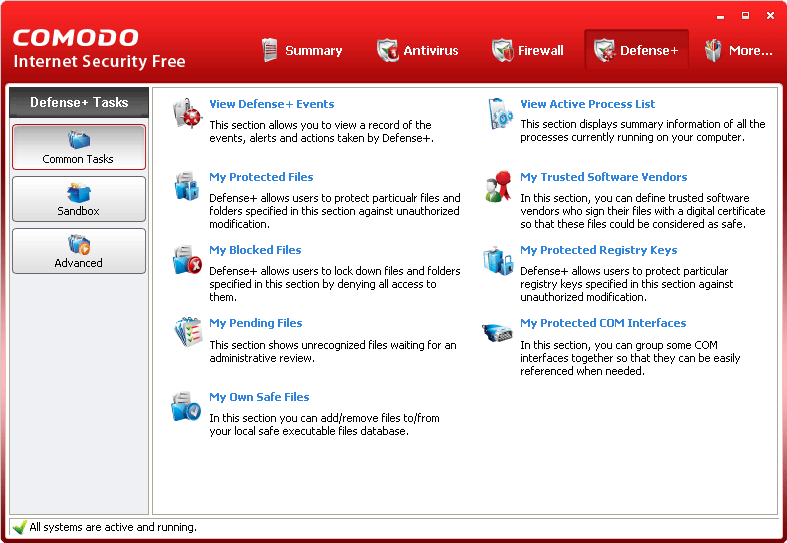This screenshot has height=543, width=787.
Task: Click the COMODO logo text
Action: [x=75, y=38]
